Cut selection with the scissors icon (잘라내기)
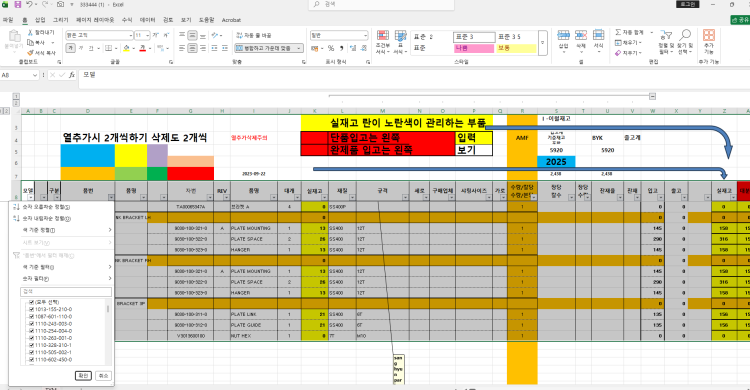Viewport: 750px width, 390px height. [41, 32]
